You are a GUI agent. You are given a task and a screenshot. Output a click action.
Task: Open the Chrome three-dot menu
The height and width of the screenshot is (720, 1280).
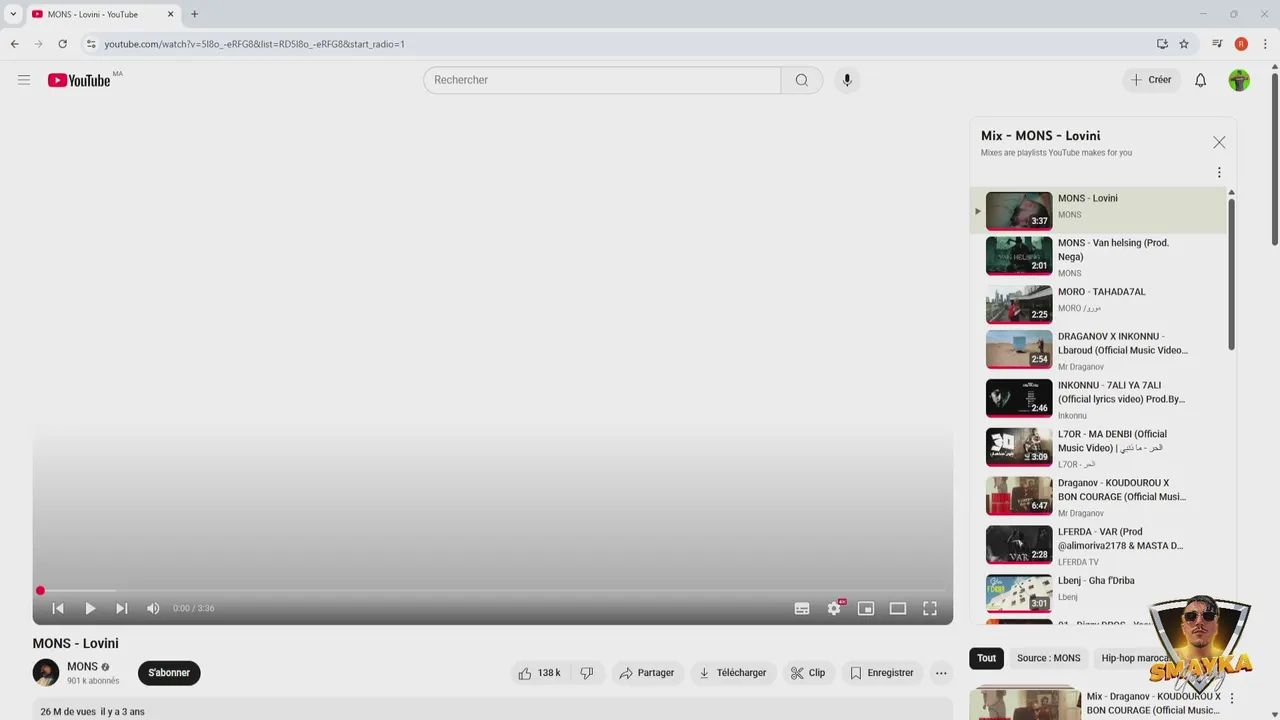click(x=1265, y=44)
